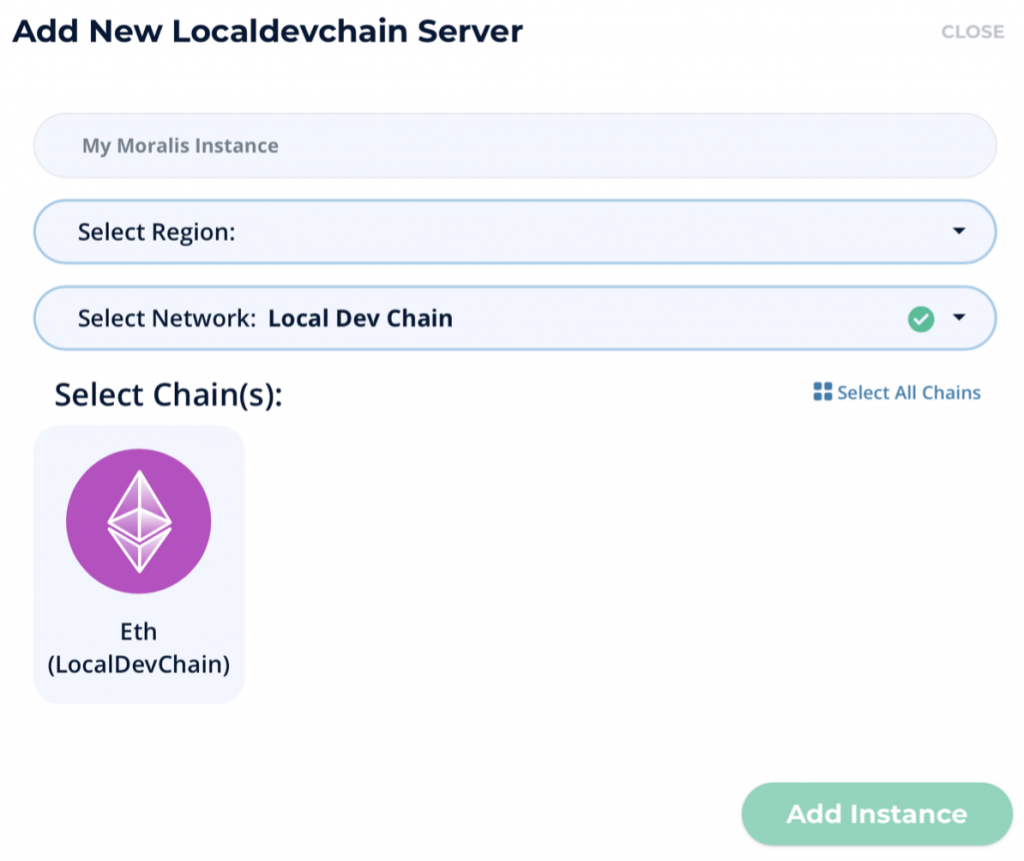The width and height of the screenshot is (1024, 861).
Task: Click the Local Dev Chain network value
Action: [x=360, y=318]
